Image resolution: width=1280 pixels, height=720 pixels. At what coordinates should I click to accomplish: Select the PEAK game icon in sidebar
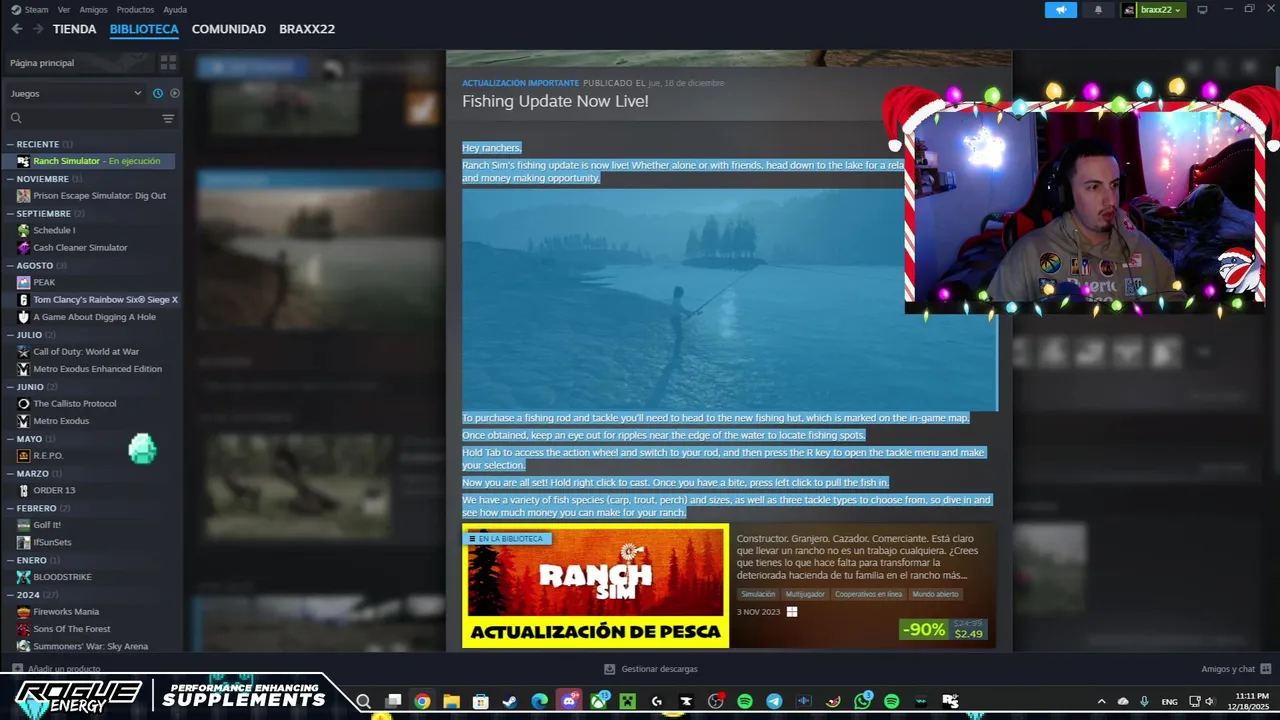point(23,282)
